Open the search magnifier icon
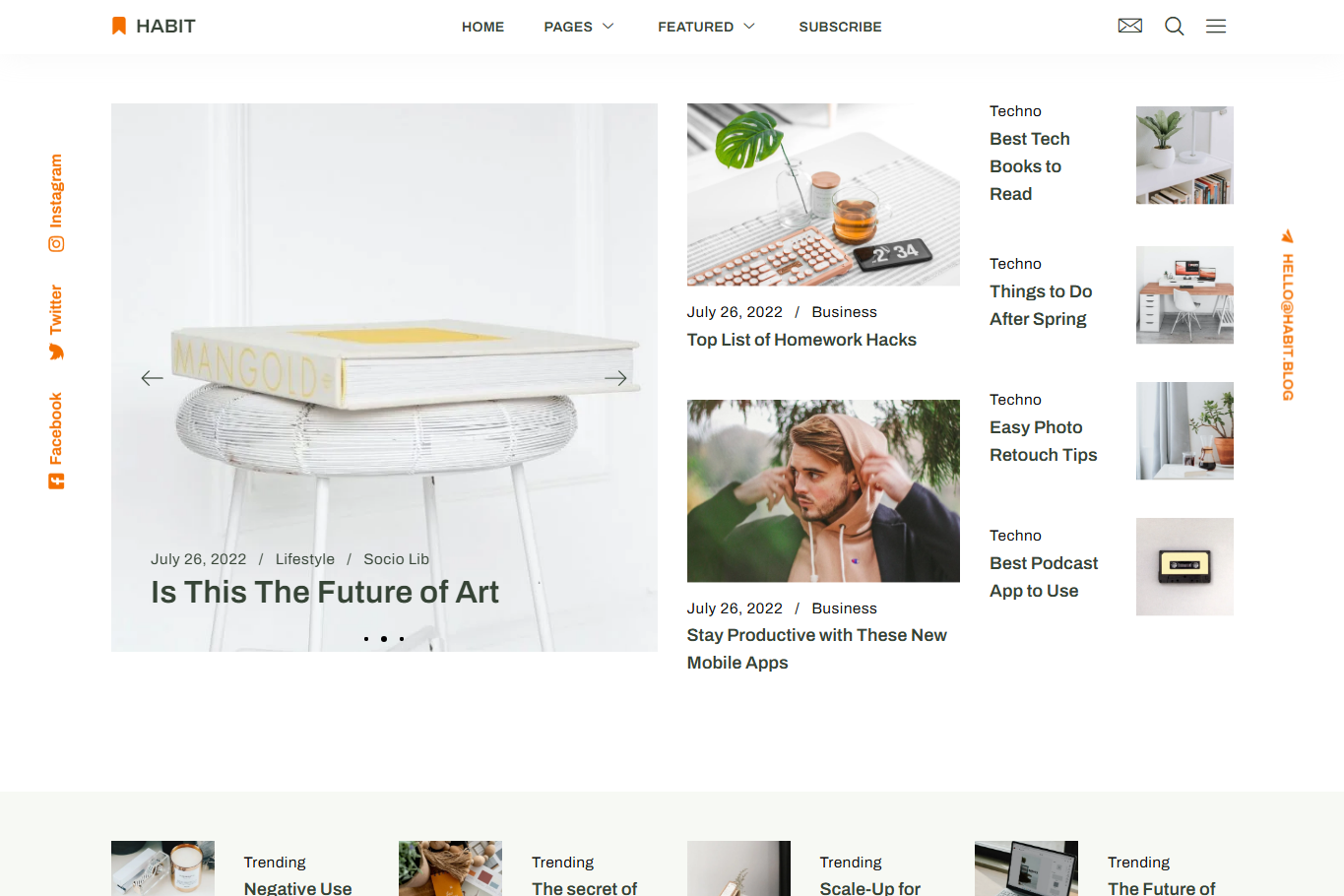This screenshot has width=1344, height=896. click(1175, 26)
